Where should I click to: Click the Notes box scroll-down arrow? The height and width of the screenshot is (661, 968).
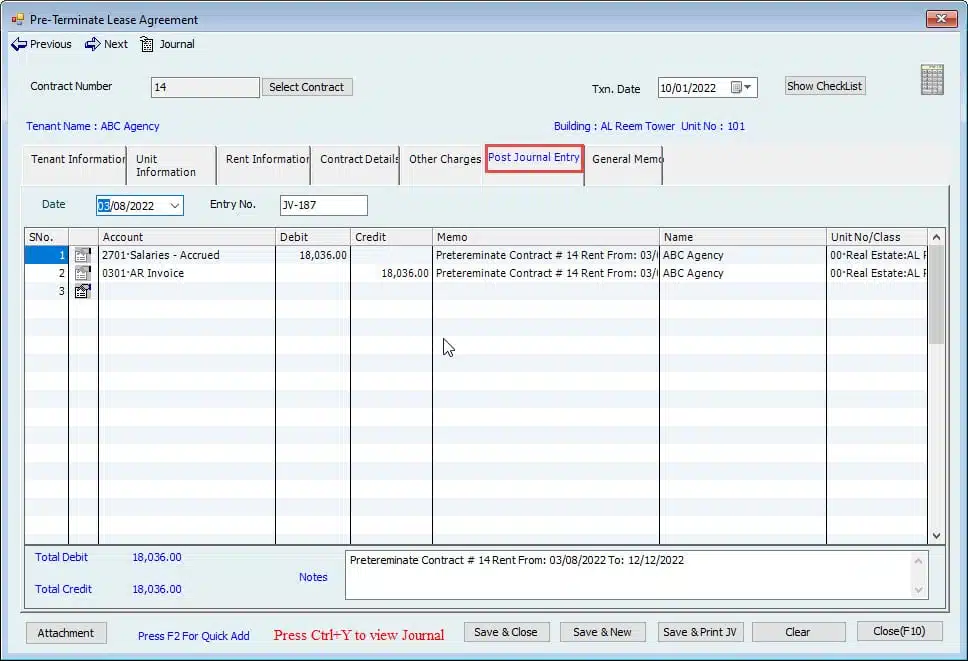coord(919,590)
